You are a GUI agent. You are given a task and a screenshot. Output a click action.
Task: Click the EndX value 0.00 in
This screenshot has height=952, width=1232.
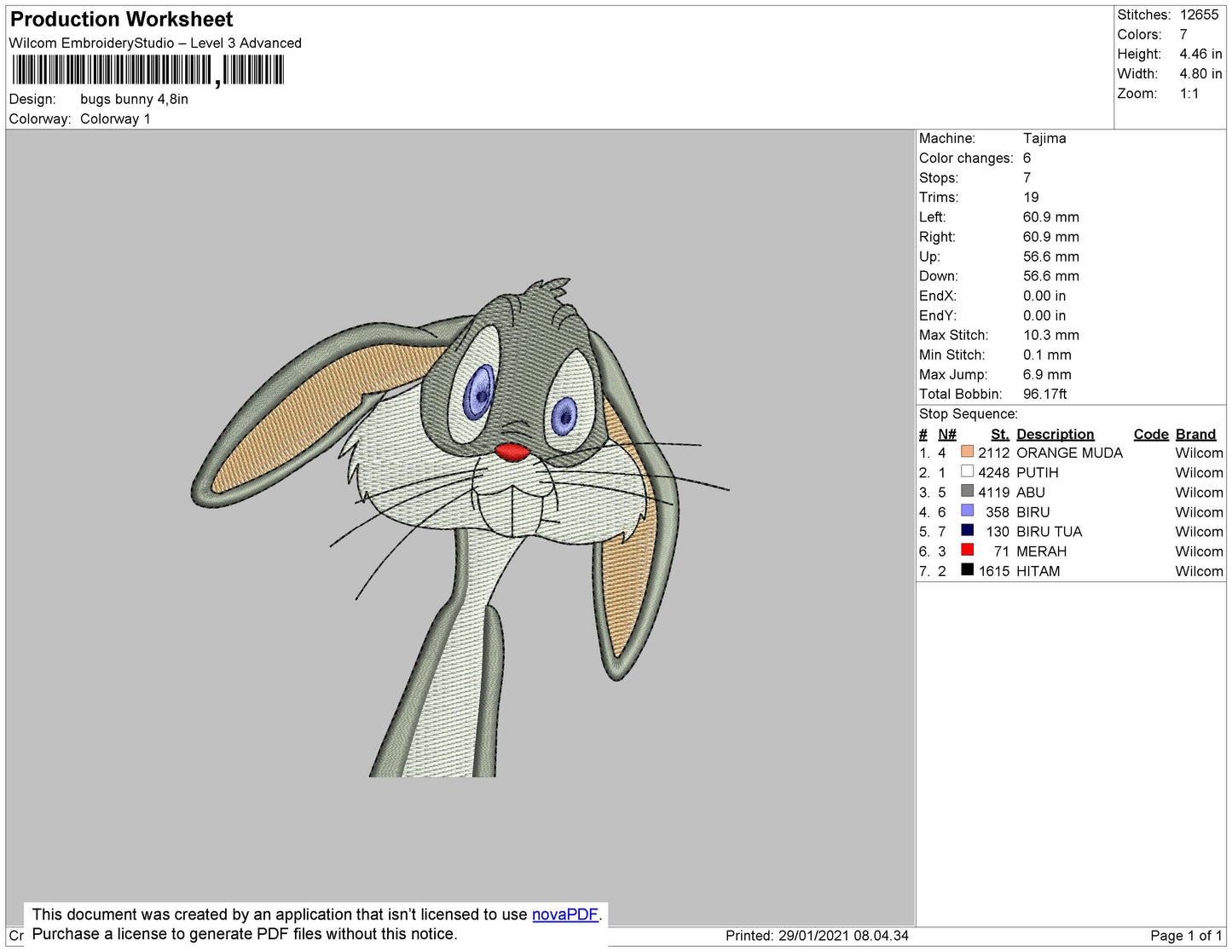click(1044, 296)
